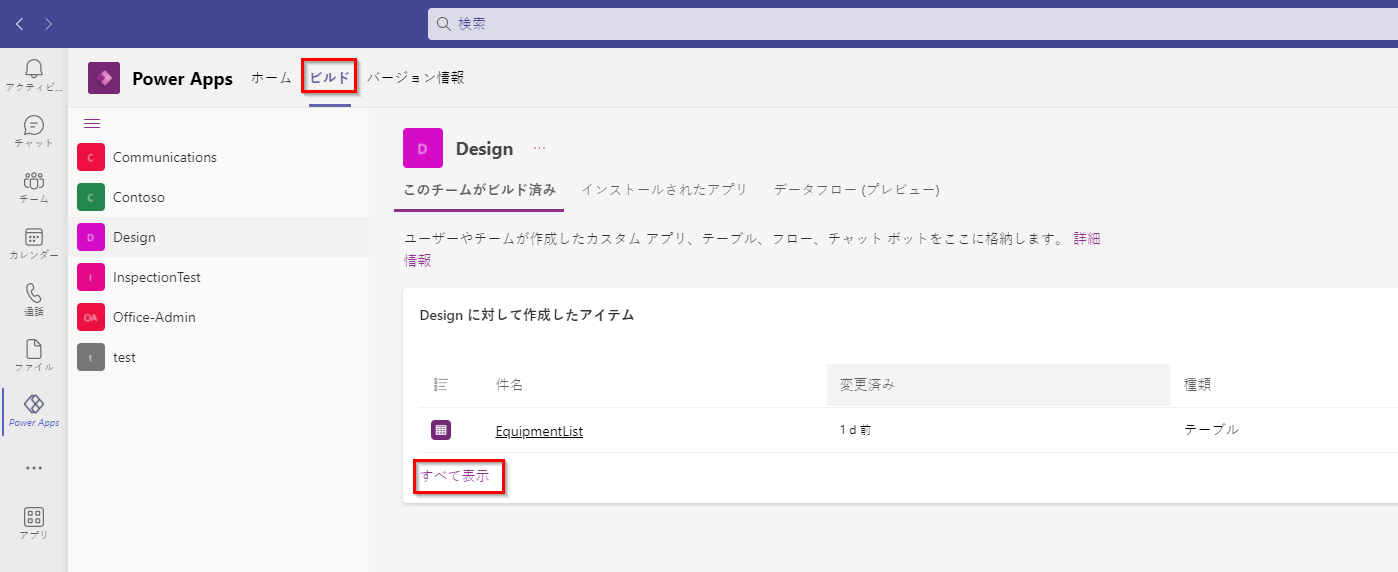Click the test gray avatar icon

[91, 357]
